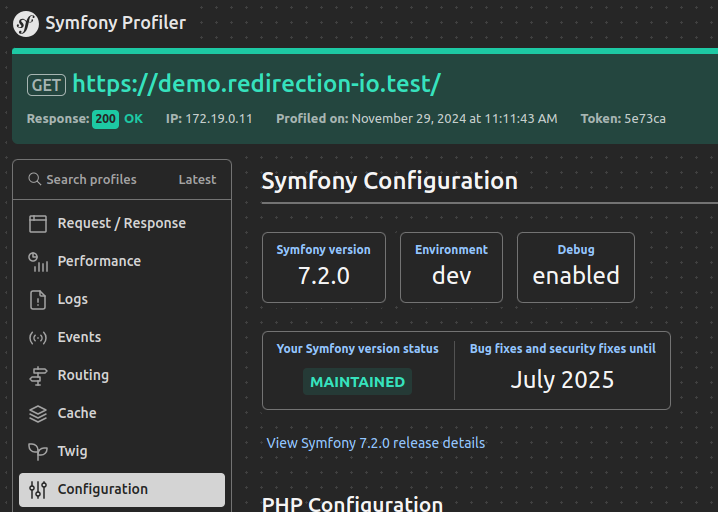The height and width of the screenshot is (512, 718).
Task: Open the Performance panel
Action: coord(122,261)
